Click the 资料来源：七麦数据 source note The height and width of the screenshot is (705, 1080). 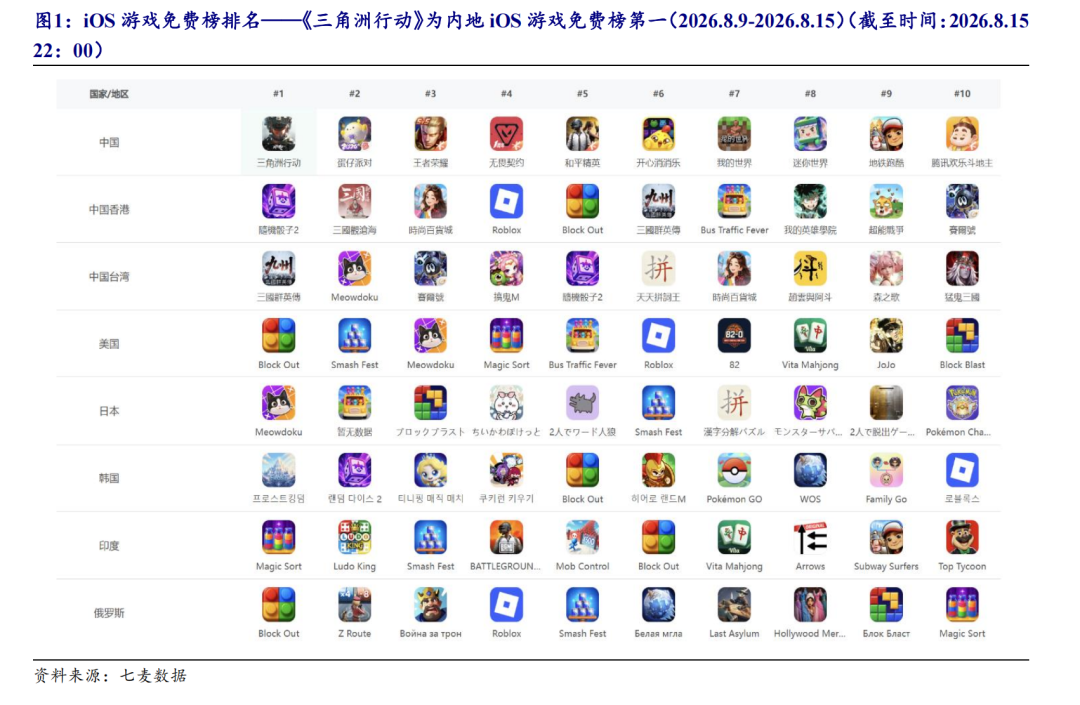tap(110, 675)
